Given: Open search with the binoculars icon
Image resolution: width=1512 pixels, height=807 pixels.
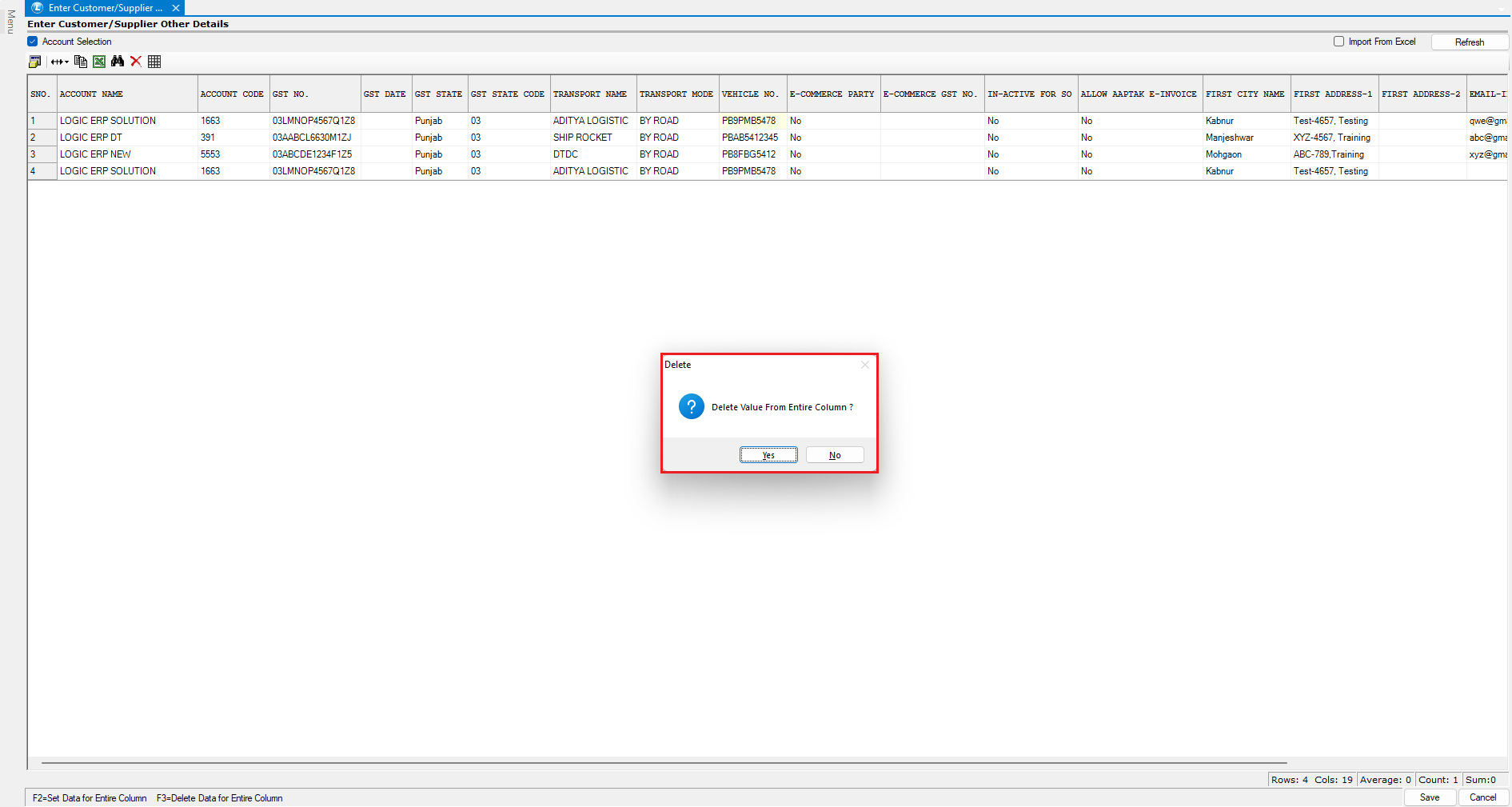Looking at the screenshot, I should point(118,62).
